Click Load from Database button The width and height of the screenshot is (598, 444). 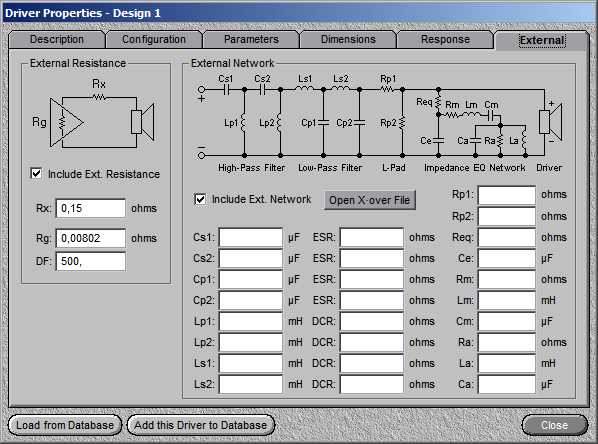click(65, 425)
